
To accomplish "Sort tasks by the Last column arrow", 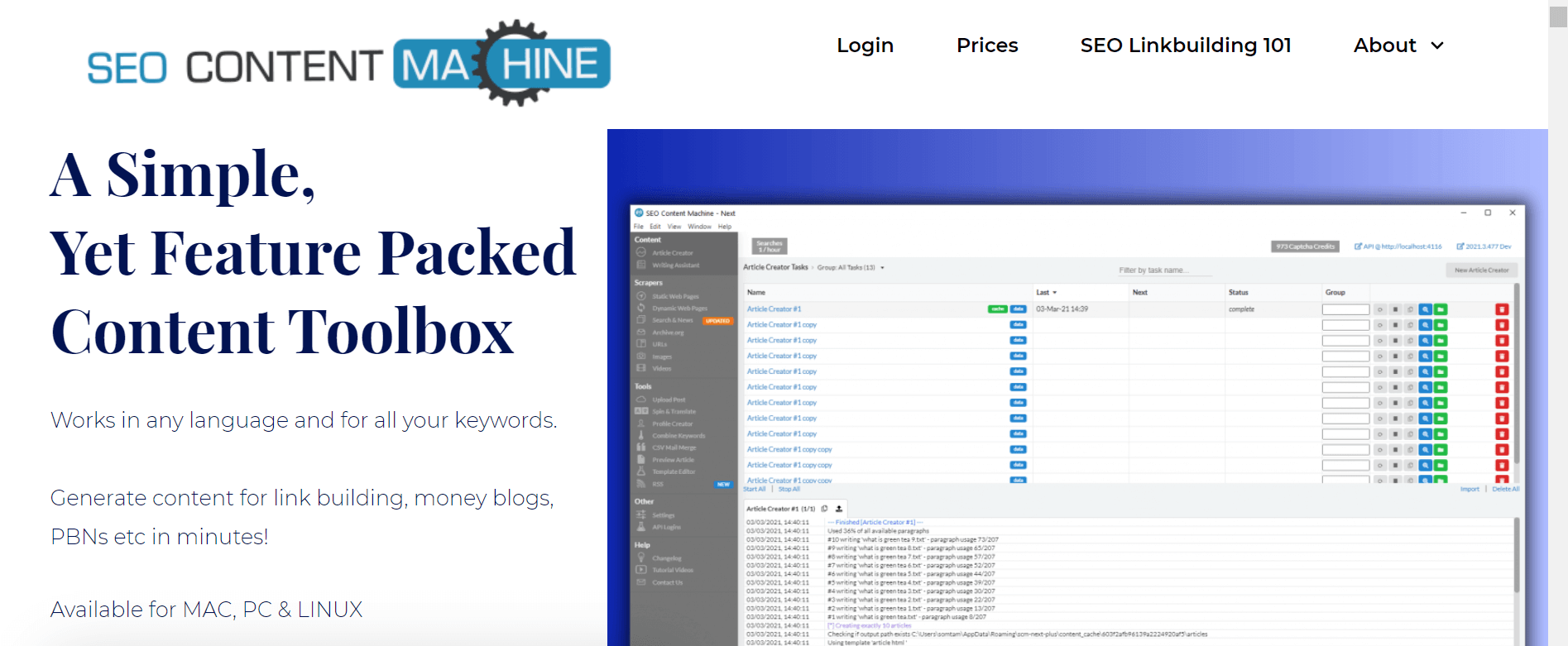I will point(1054,292).
